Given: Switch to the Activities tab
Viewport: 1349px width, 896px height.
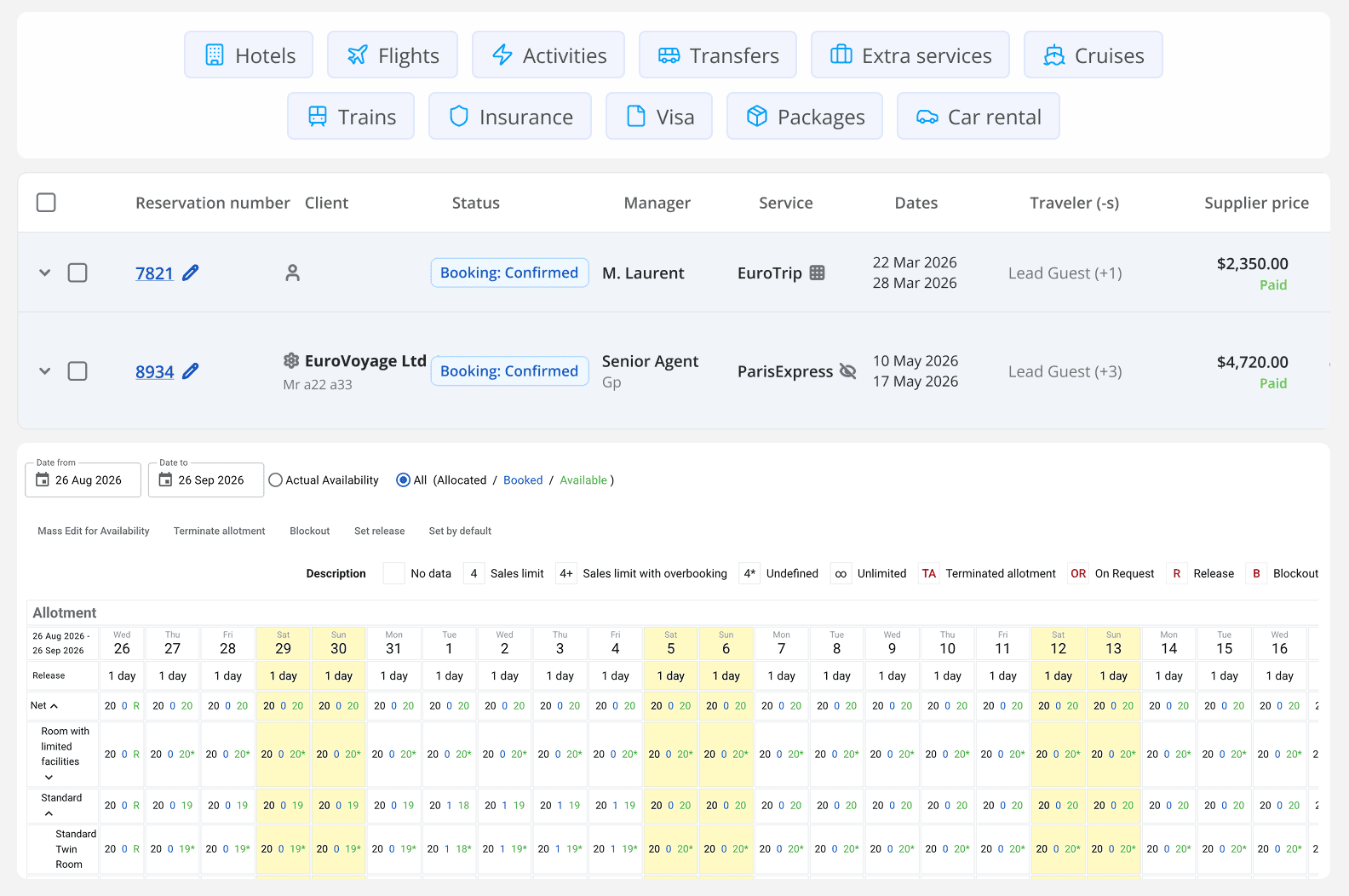Looking at the screenshot, I should point(548,55).
